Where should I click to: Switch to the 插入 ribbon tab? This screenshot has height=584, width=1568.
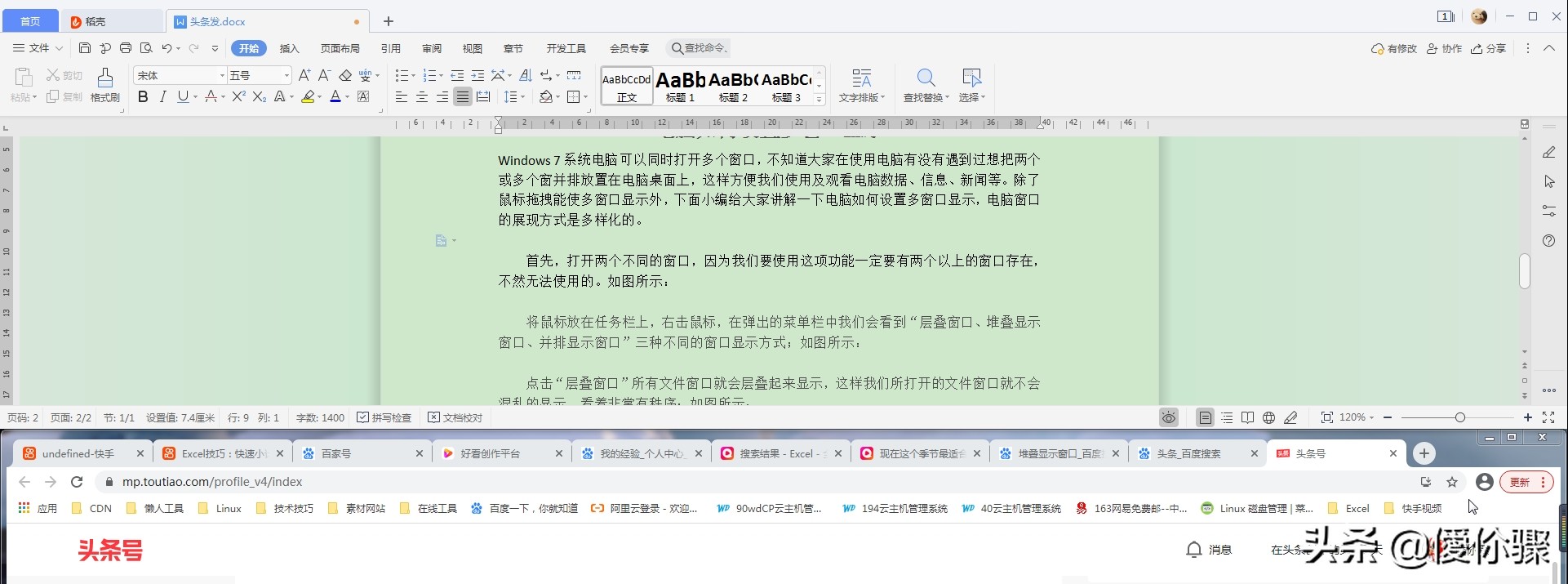pyautogui.click(x=289, y=48)
